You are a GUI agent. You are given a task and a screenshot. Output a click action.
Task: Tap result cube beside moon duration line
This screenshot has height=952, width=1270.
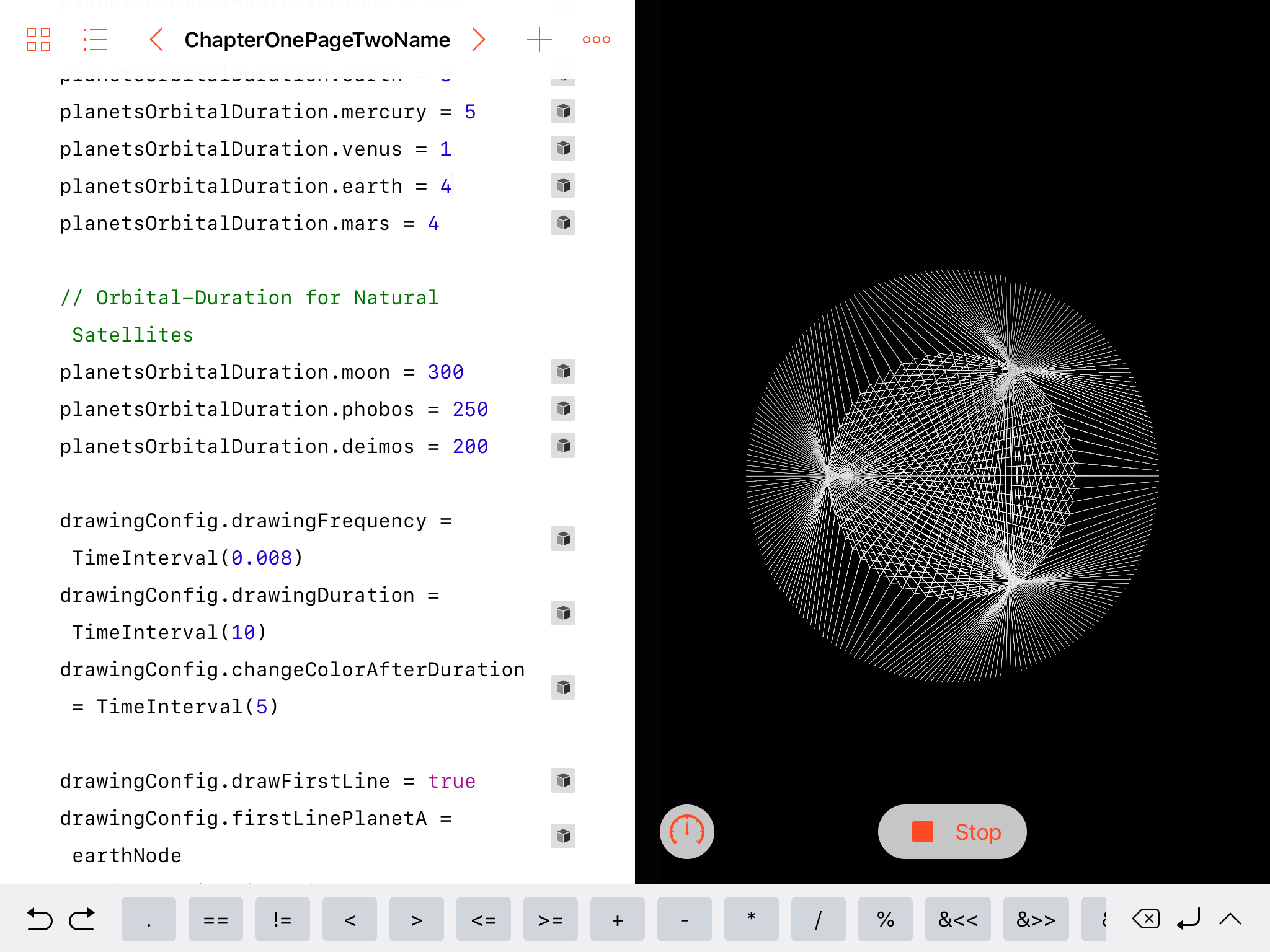[x=563, y=372]
